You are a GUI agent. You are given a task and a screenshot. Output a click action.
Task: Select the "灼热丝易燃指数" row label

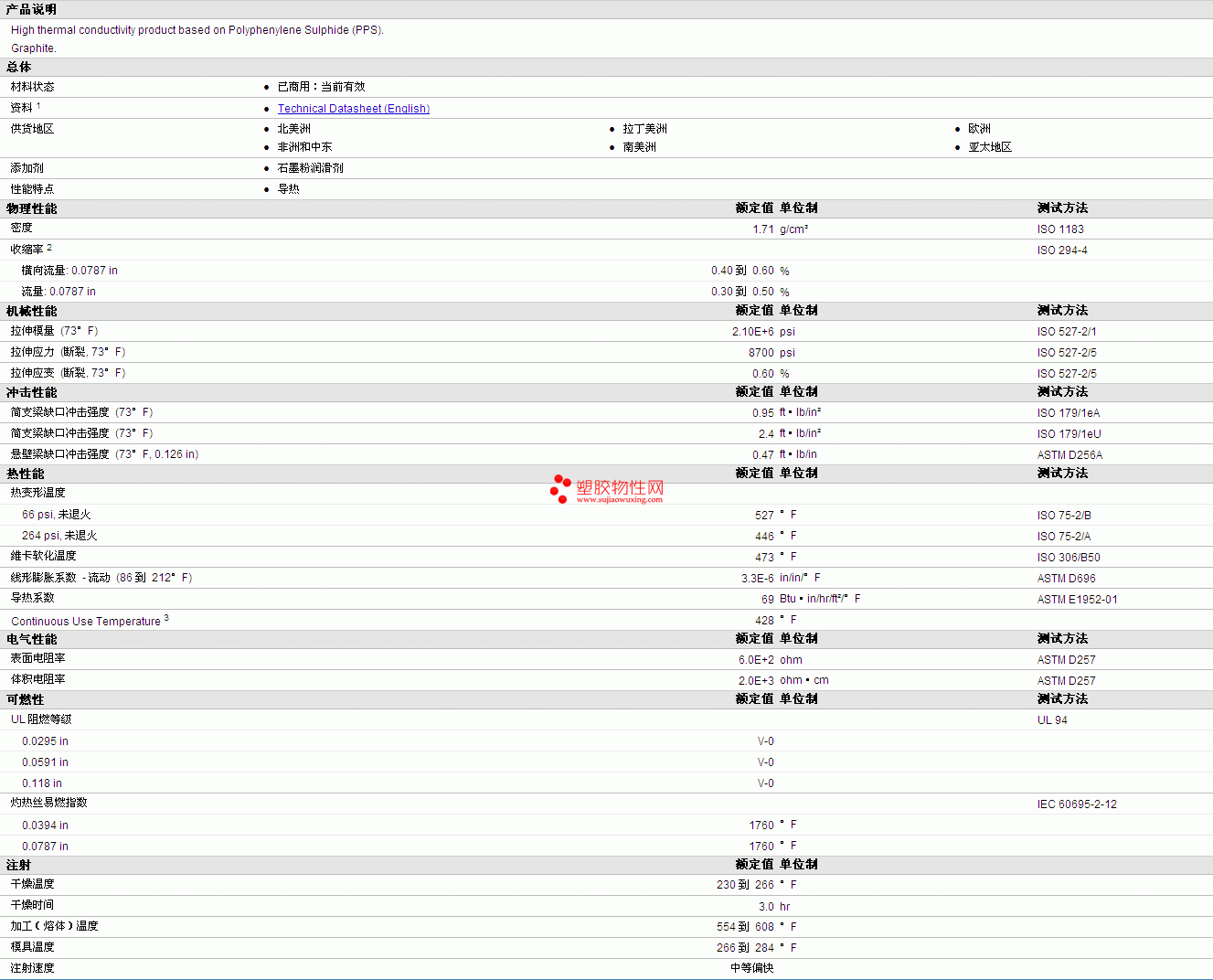49,803
